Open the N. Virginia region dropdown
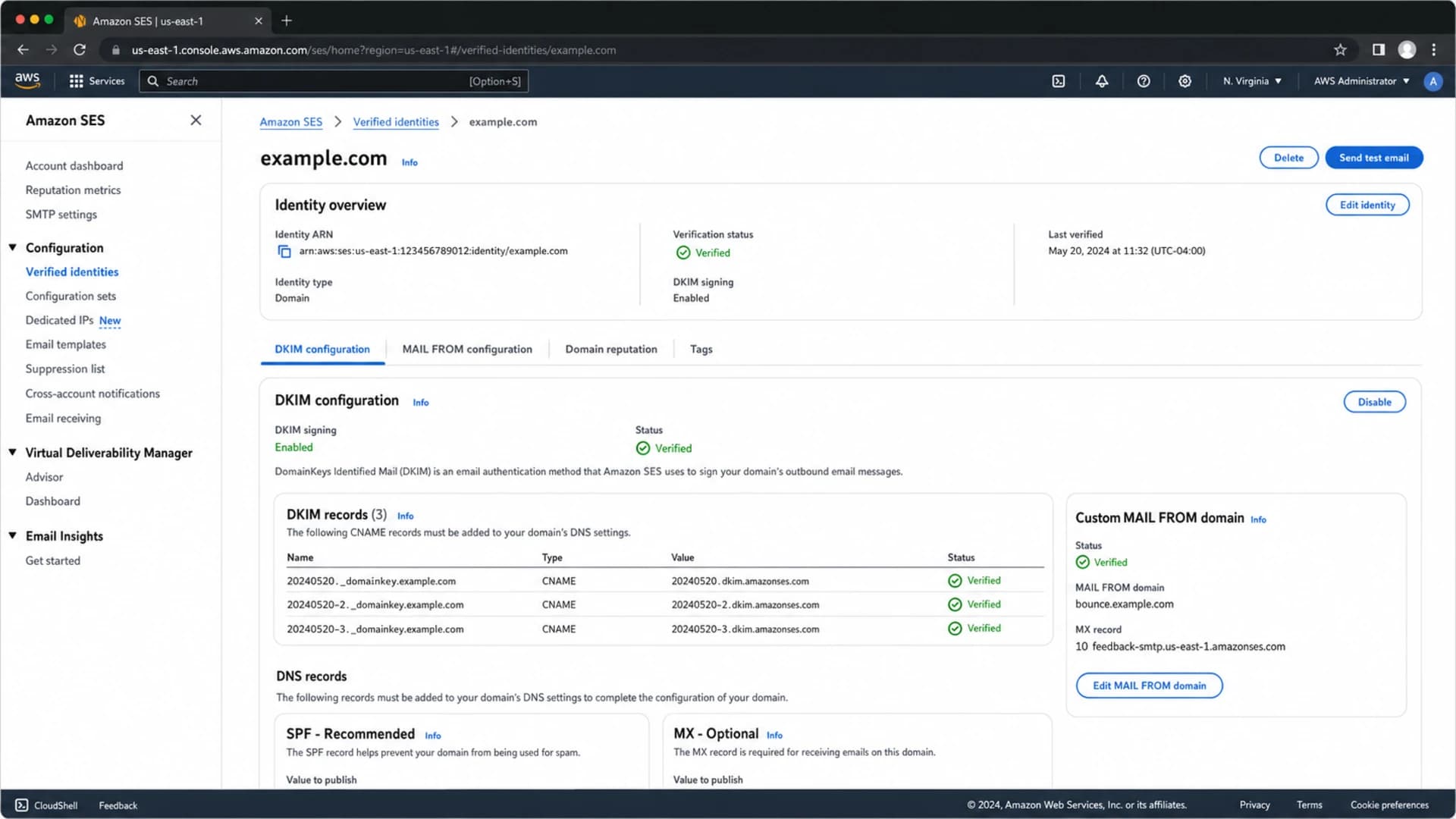Viewport: 1456px width, 819px height. 1252,81
